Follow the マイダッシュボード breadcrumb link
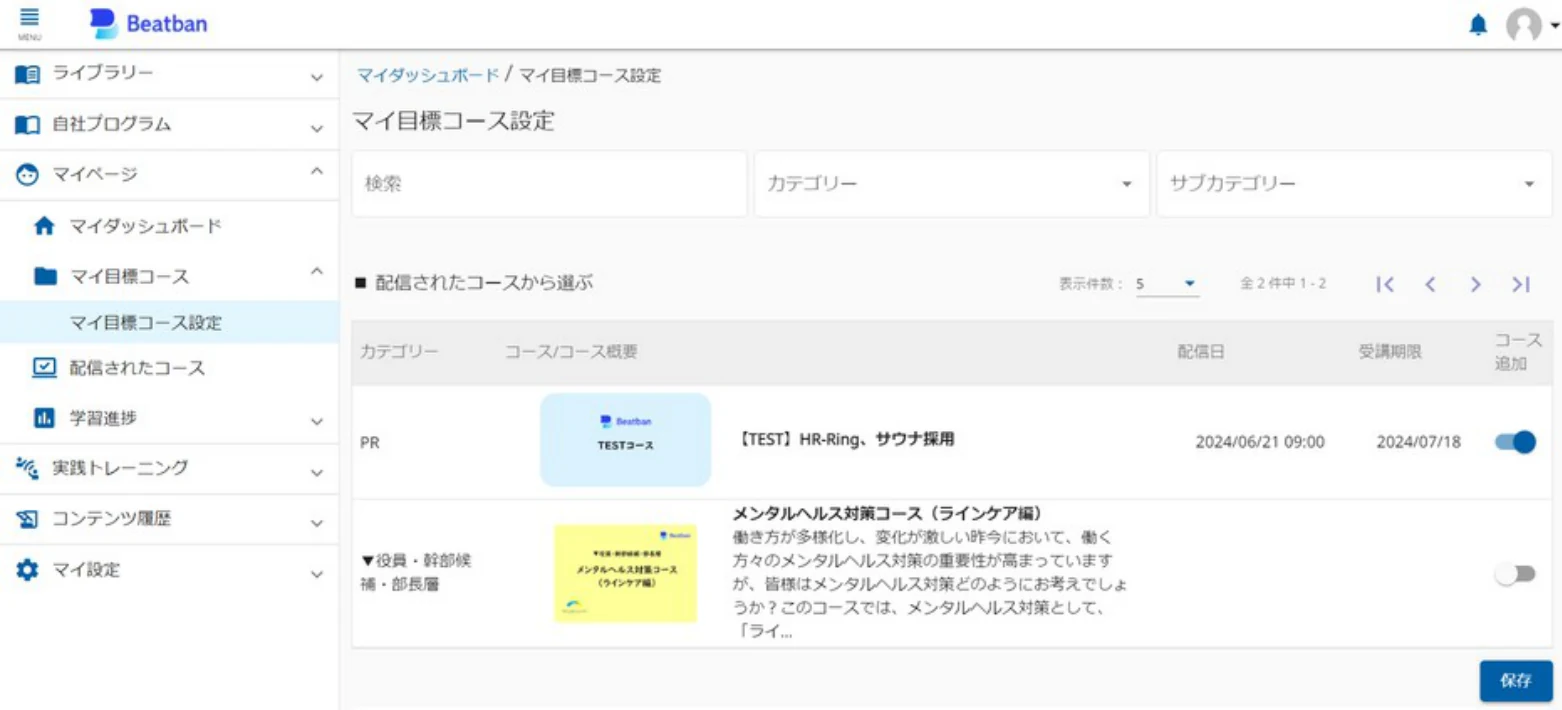The height and width of the screenshot is (710, 1562). pyautogui.click(x=428, y=75)
